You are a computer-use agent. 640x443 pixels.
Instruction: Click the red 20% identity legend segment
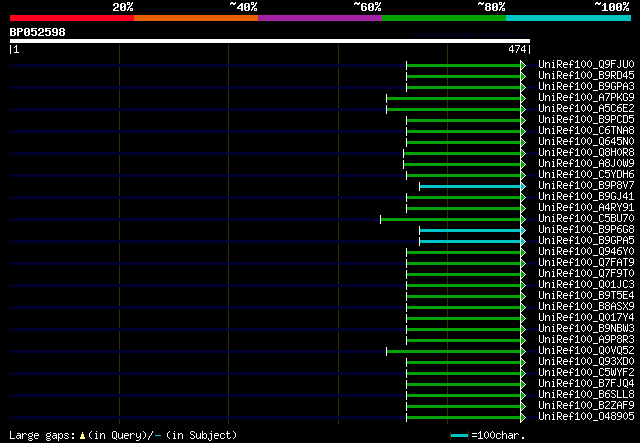click(72, 18)
